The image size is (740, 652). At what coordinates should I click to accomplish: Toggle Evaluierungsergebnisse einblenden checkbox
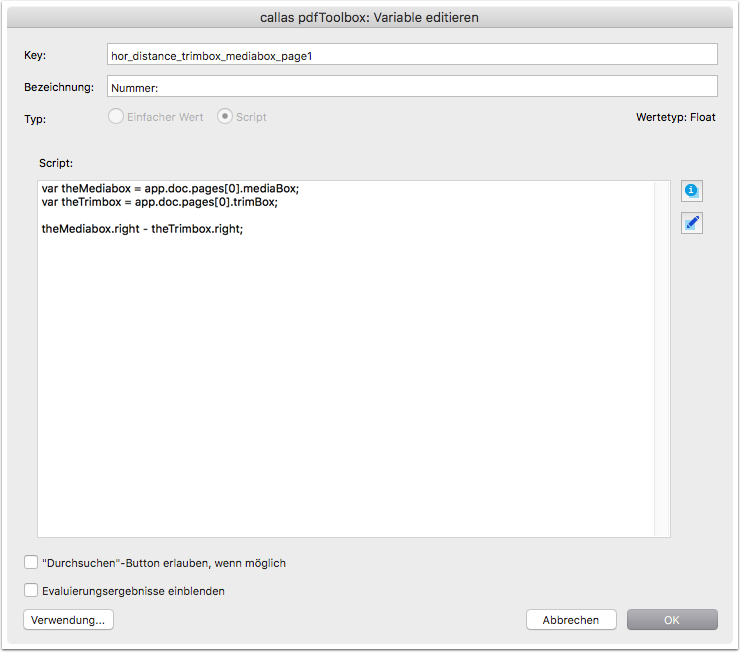point(31,590)
